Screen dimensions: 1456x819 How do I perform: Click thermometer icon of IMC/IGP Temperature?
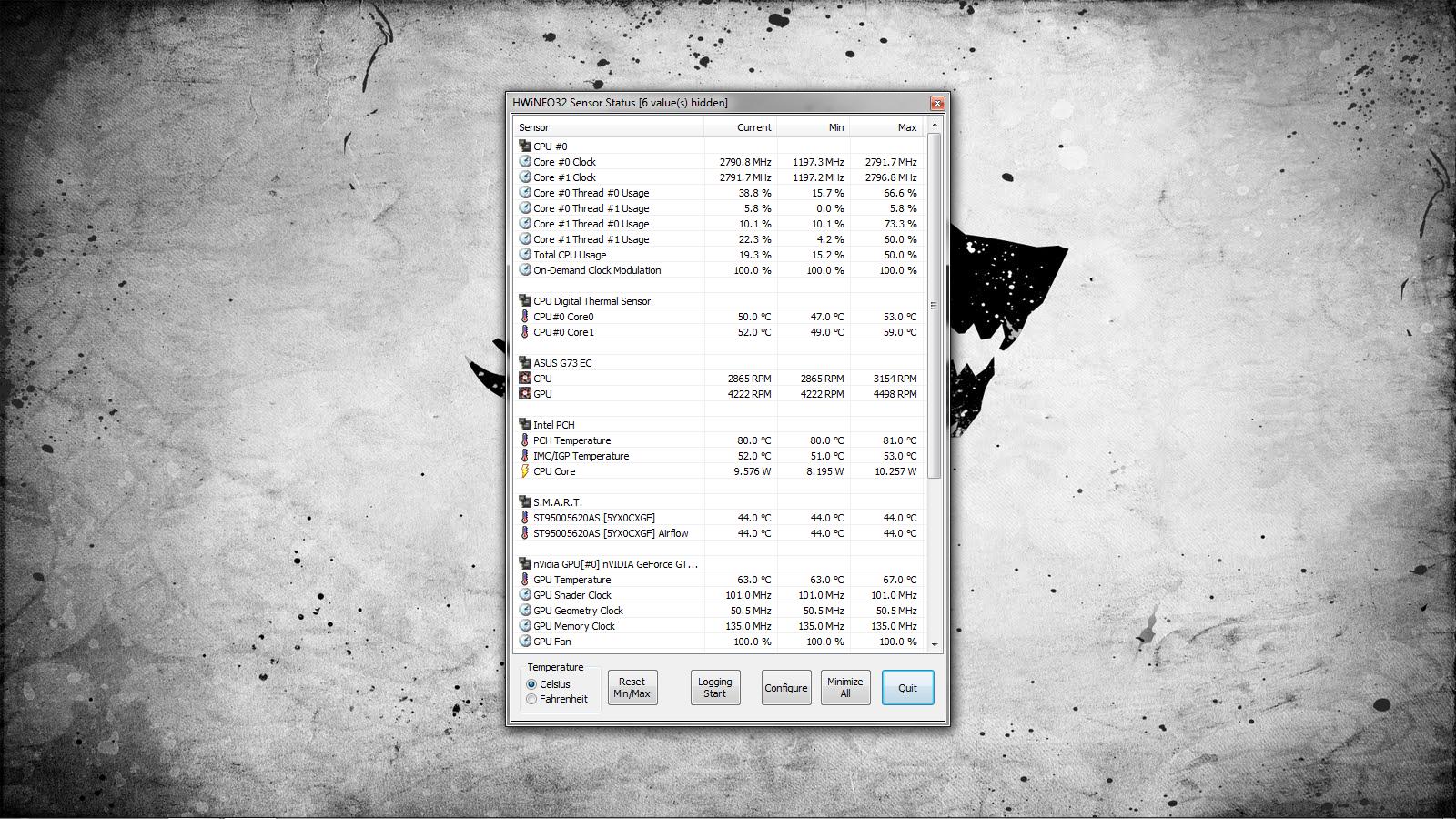click(525, 456)
